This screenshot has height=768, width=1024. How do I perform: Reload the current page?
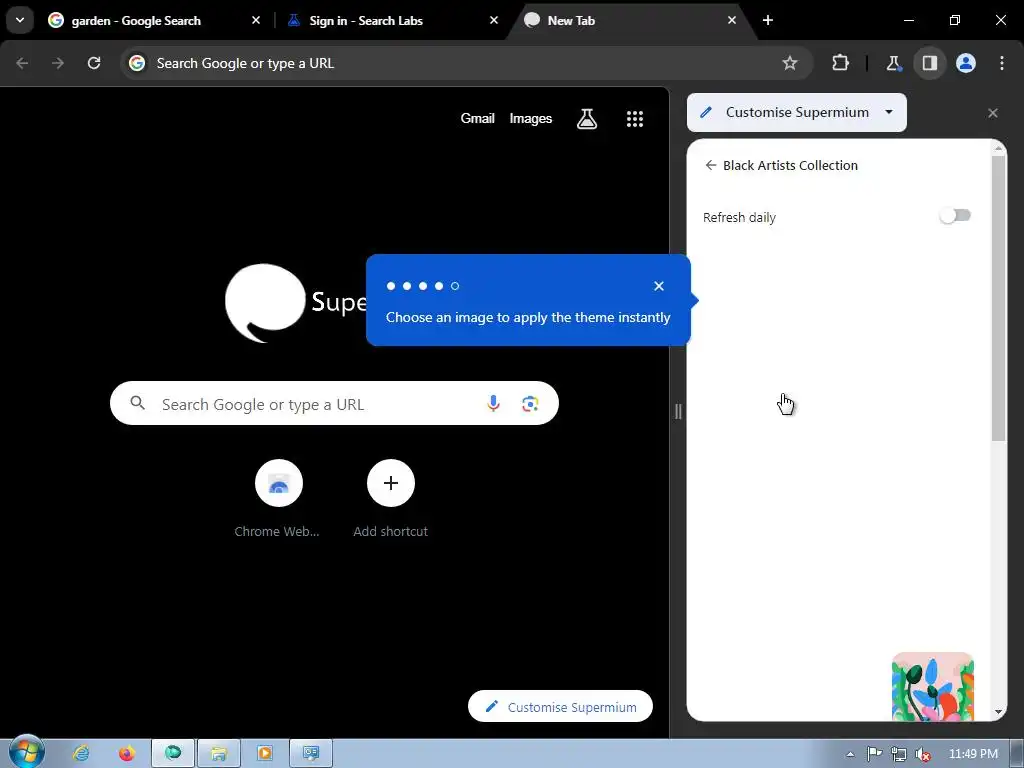point(94,63)
